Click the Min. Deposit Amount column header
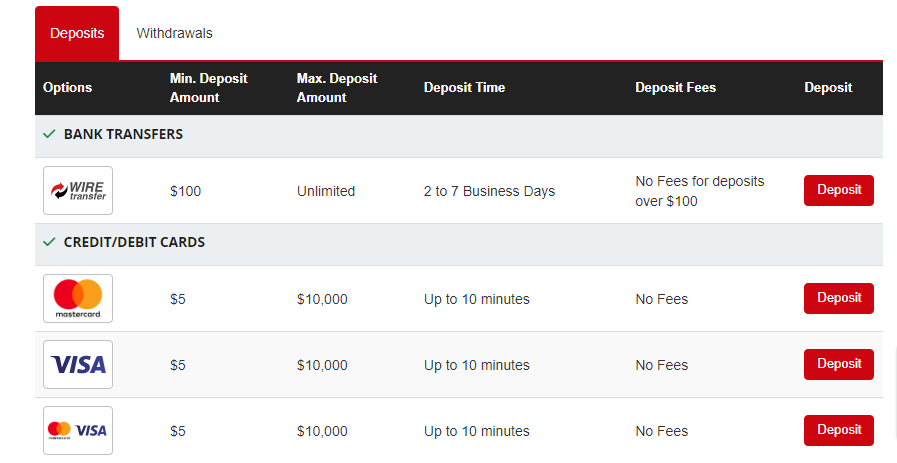 pyautogui.click(x=209, y=88)
